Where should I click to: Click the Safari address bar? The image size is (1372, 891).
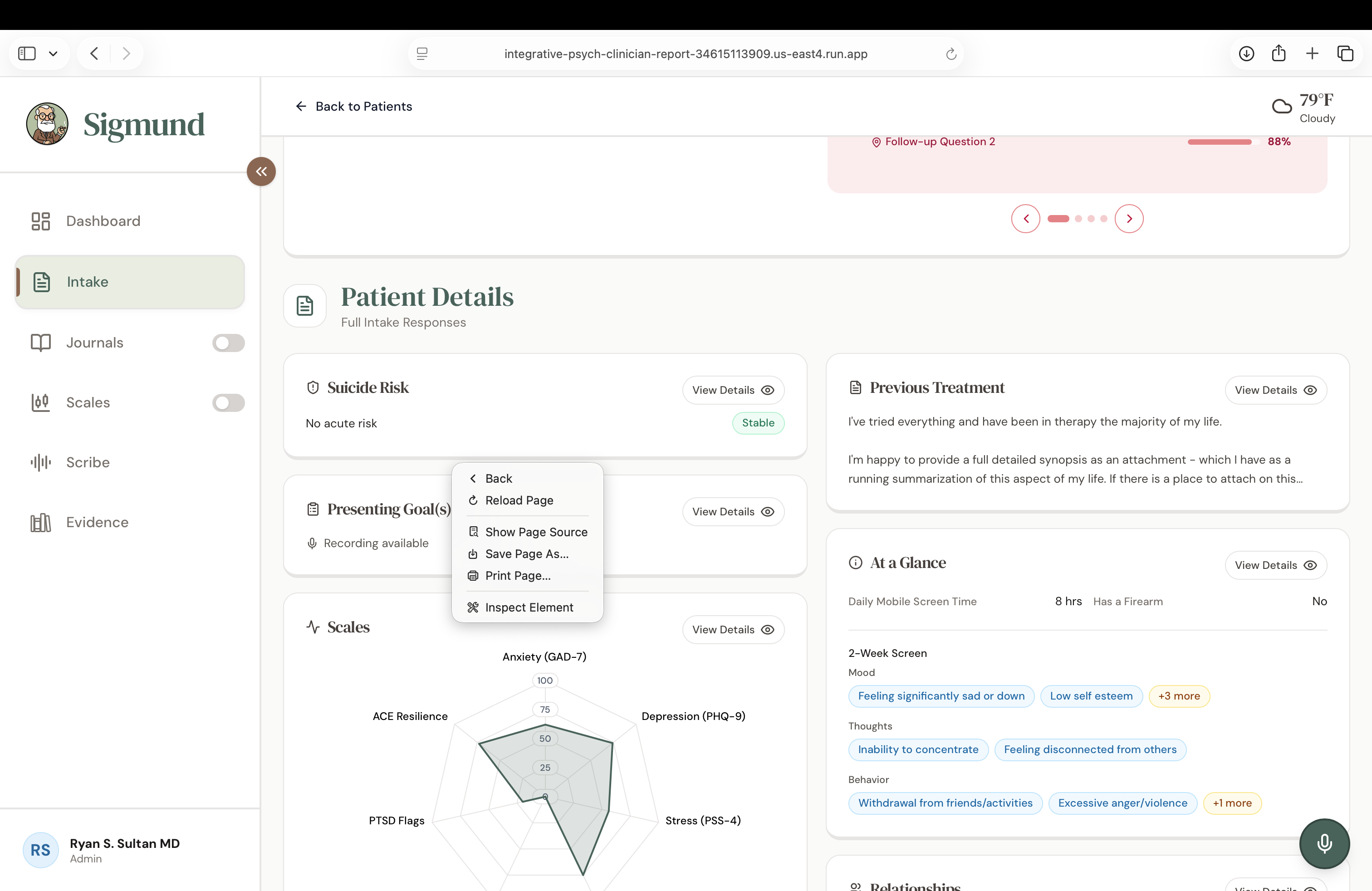coord(686,54)
